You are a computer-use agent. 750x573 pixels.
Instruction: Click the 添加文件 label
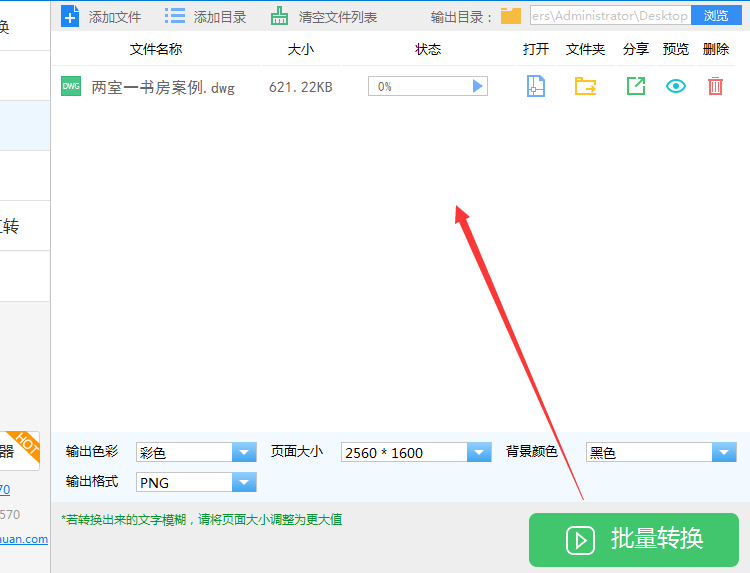click(115, 17)
